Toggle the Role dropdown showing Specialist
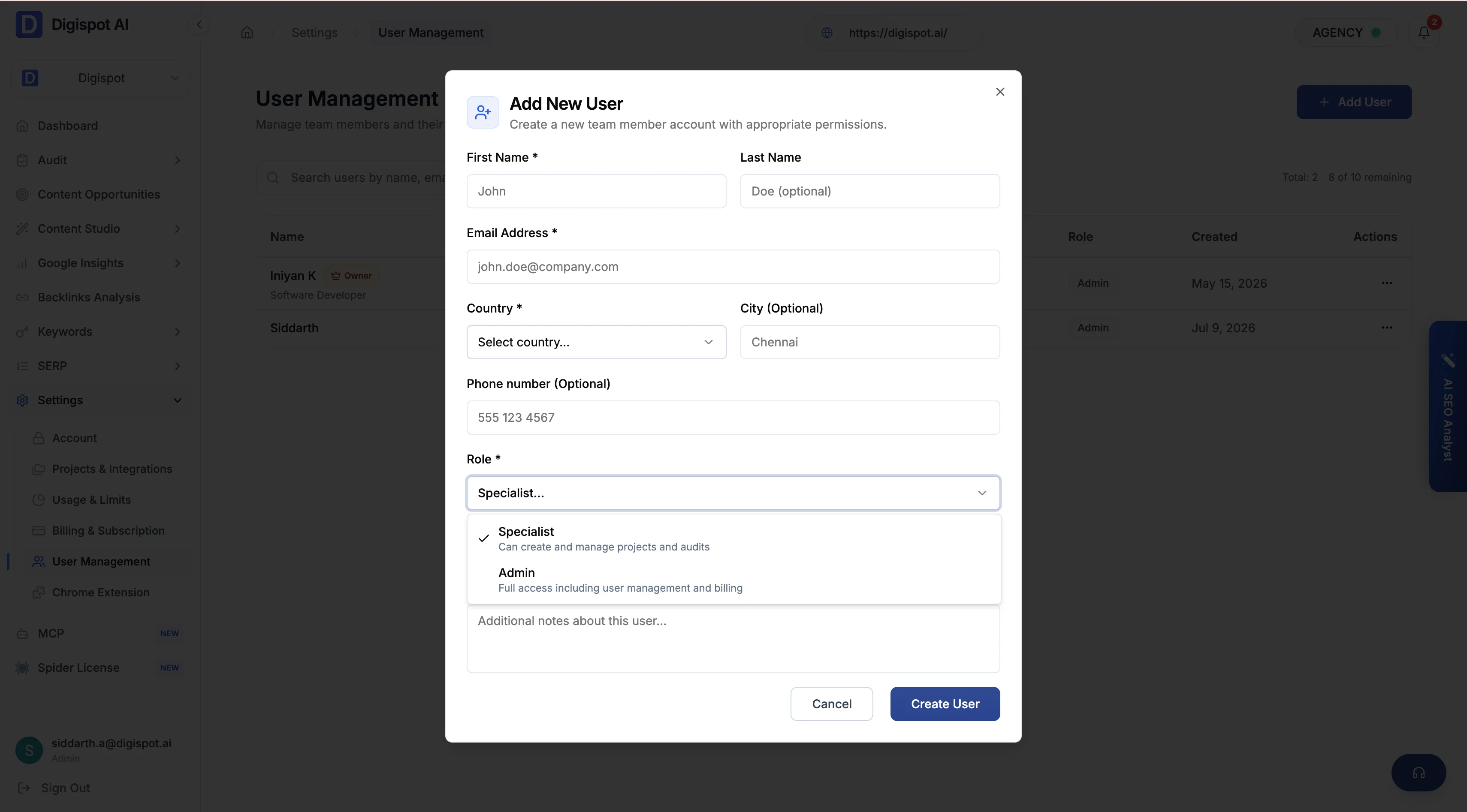This screenshot has width=1467, height=812. pos(733,493)
